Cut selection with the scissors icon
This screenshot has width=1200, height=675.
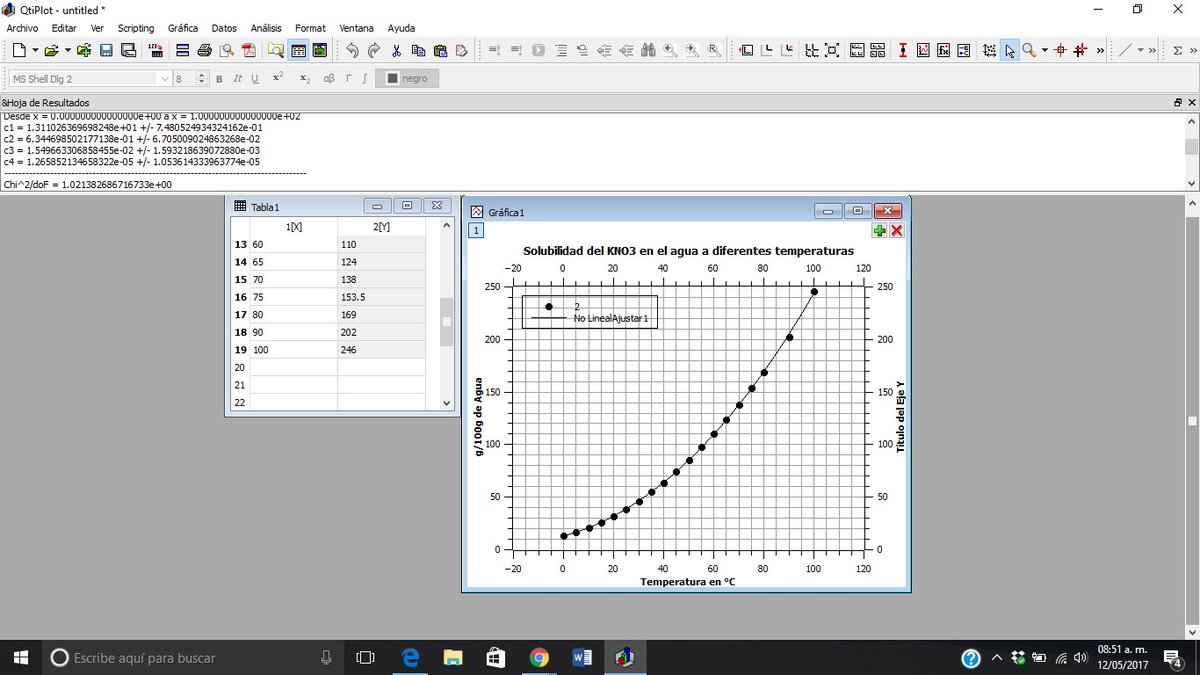(396, 50)
